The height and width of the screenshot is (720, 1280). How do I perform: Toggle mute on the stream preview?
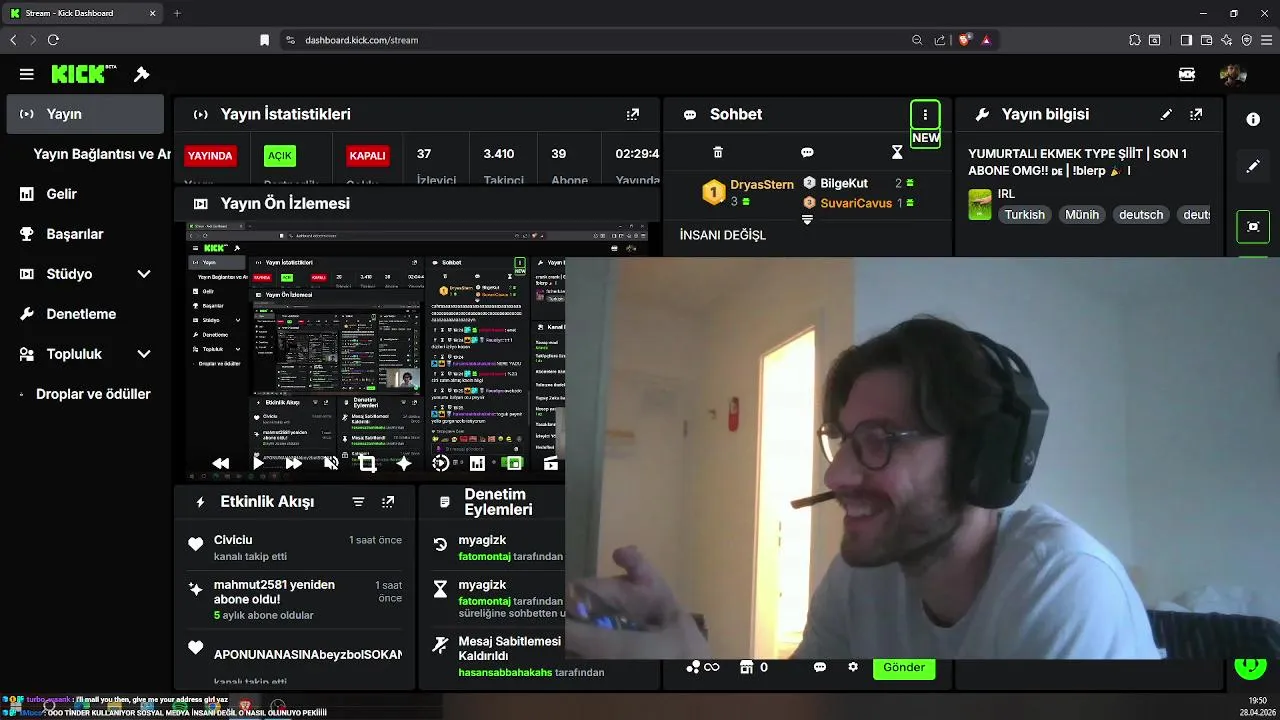coord(331,463)
